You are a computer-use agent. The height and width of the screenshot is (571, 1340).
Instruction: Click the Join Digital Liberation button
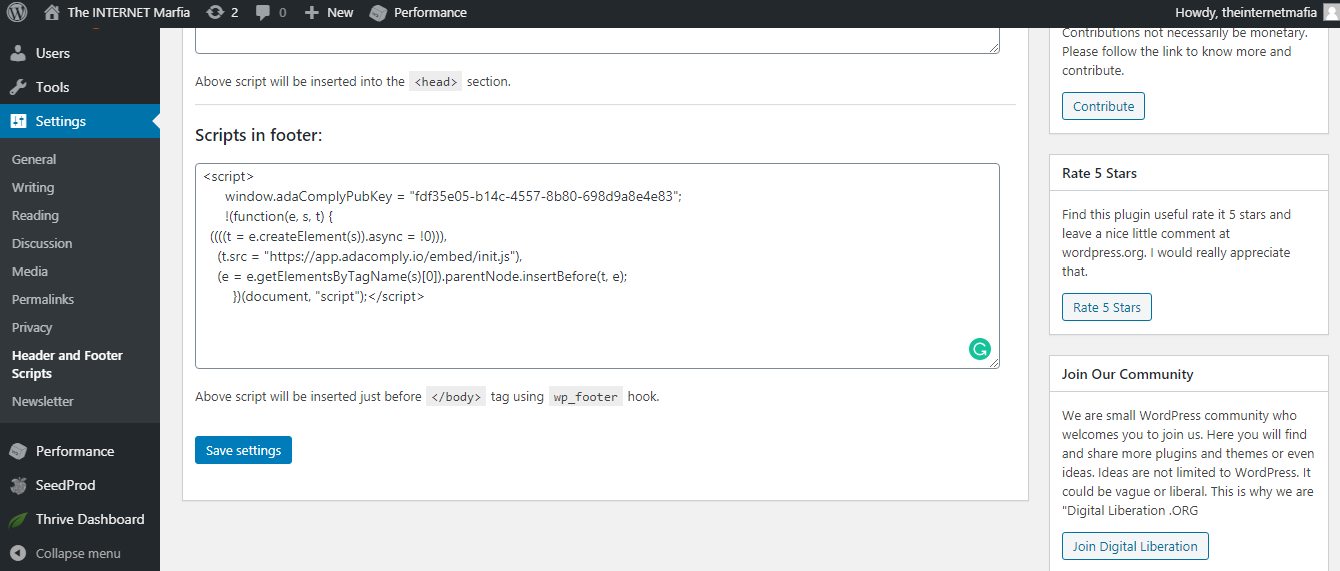[1135, 546]
